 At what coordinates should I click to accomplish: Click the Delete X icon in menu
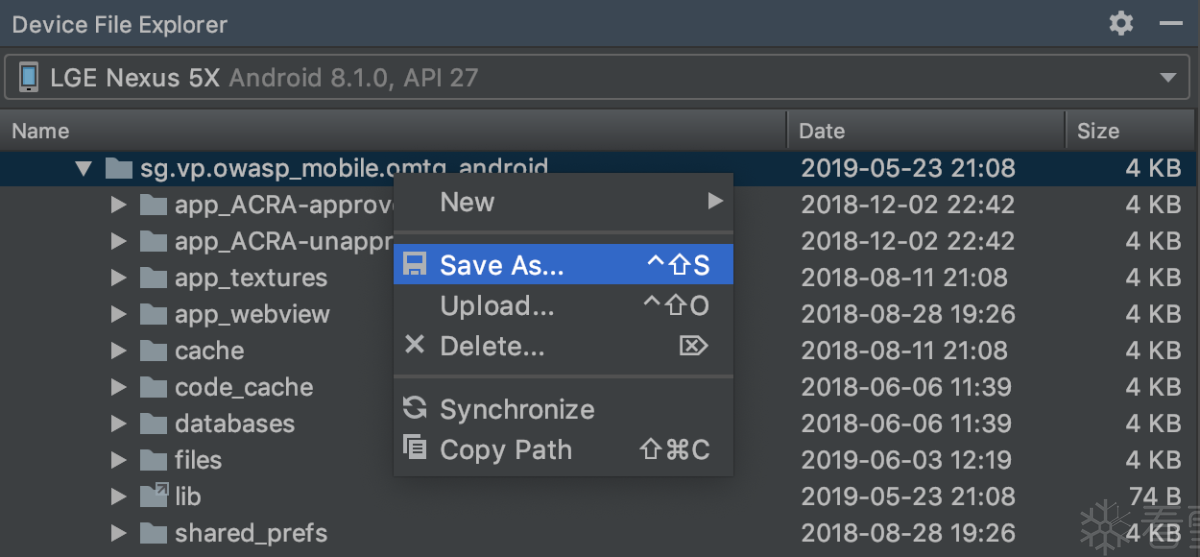pos(414,345)
